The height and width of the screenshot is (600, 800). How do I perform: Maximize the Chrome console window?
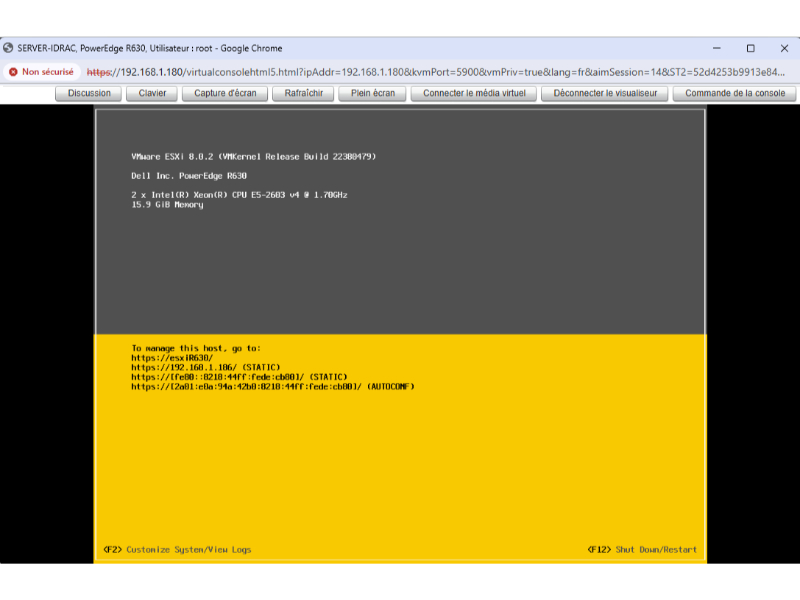coord(750,48)
